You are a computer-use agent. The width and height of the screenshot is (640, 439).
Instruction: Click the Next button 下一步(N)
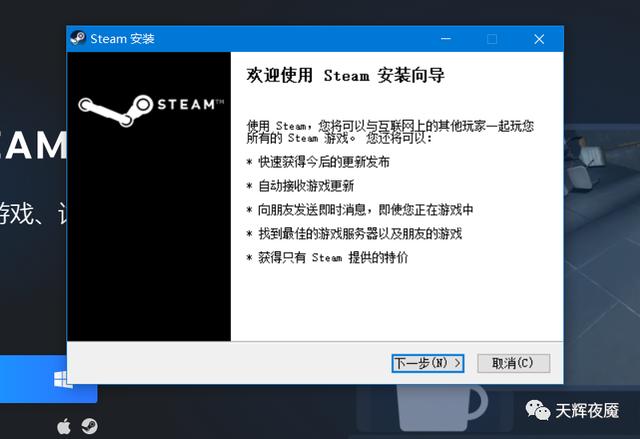tap(428, 363)
